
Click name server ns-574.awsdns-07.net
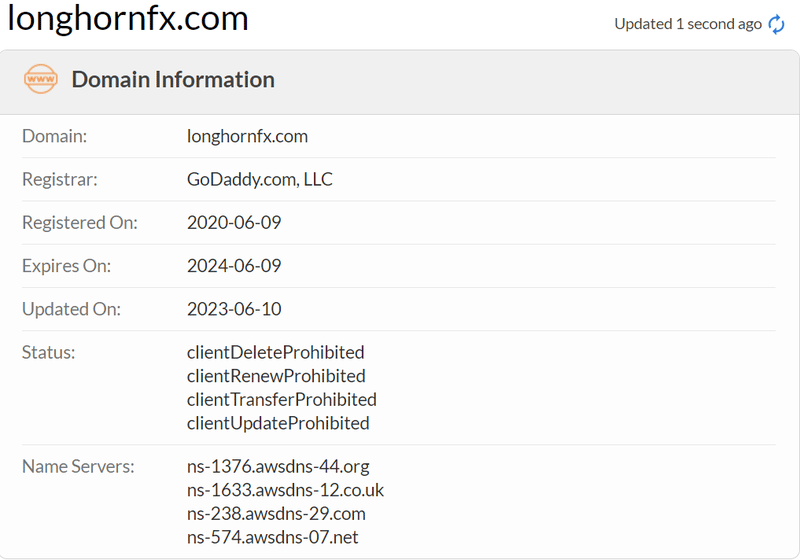click(x=272, y=537)
